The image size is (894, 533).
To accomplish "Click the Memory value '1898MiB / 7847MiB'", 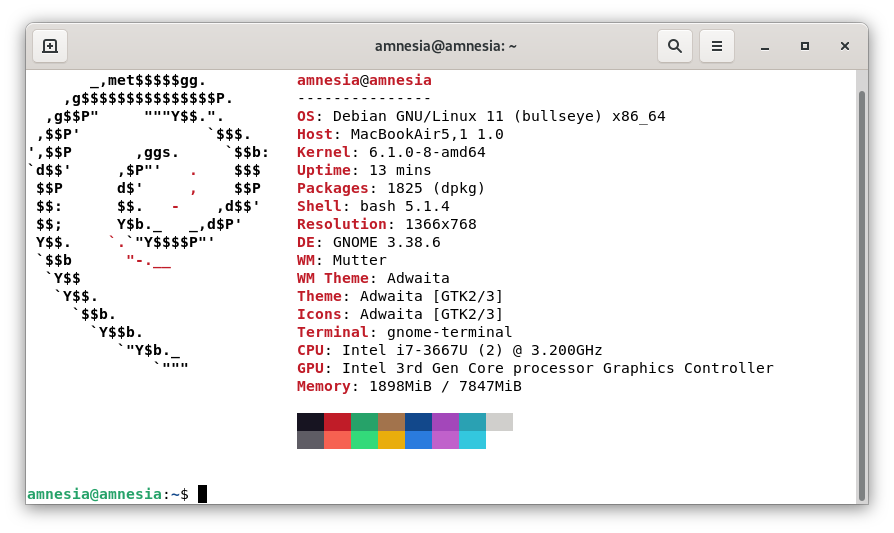I will coord(445,386).
